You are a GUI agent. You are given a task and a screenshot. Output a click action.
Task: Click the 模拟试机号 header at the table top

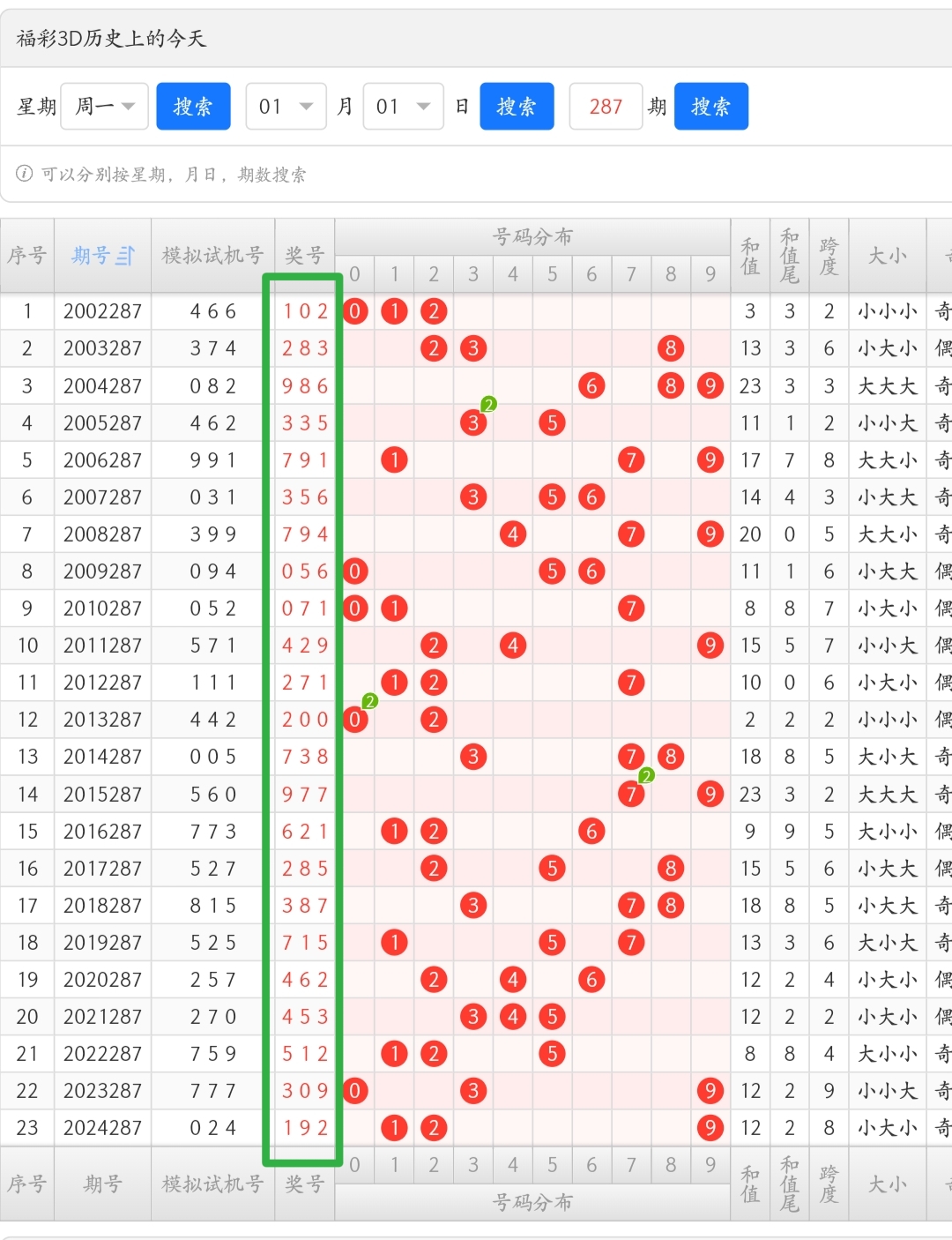point(212,256)
